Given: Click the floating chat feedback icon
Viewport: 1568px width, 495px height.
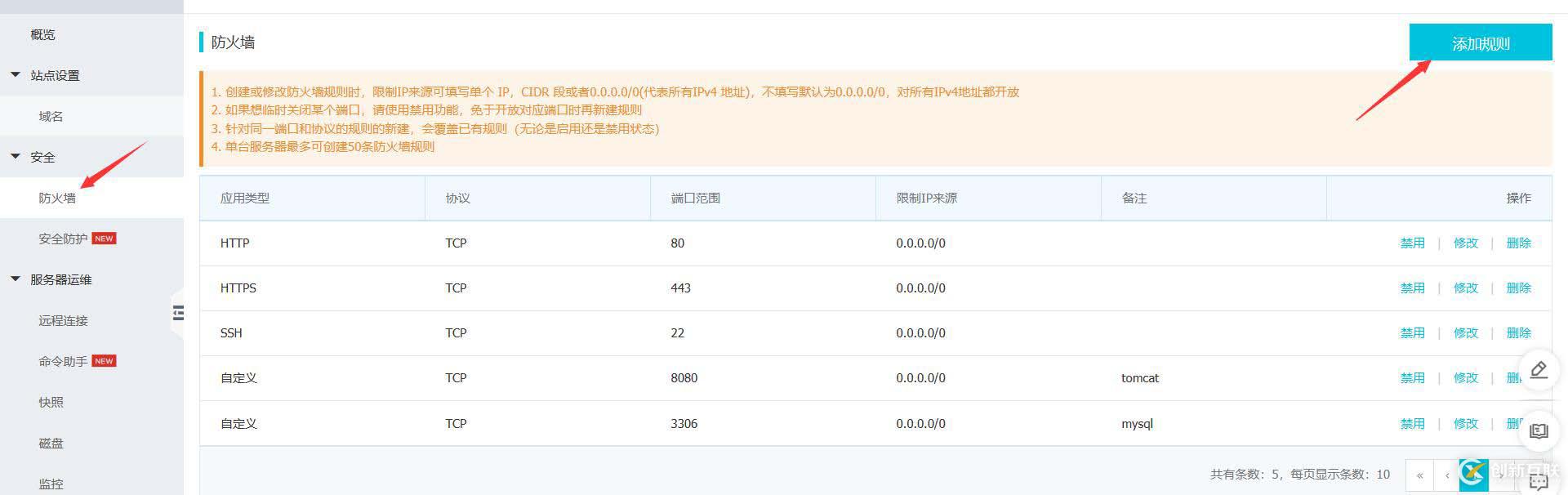Looking at the screenshot, I should [1539, 482].
